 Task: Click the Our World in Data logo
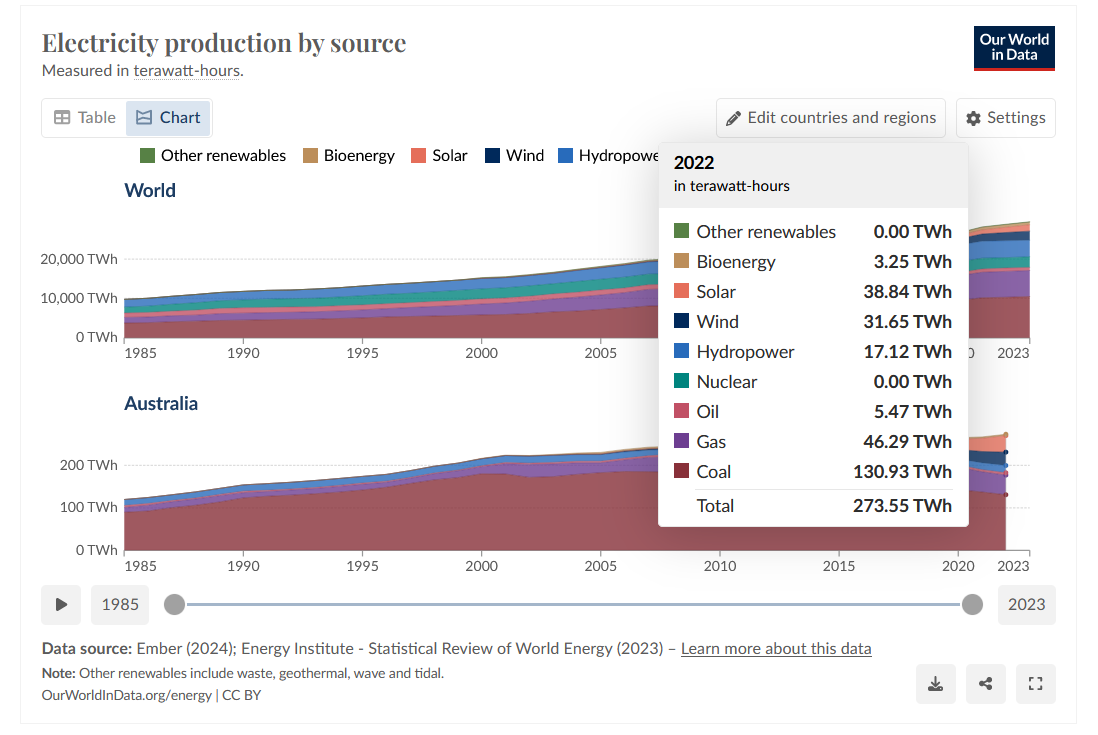1014,48
